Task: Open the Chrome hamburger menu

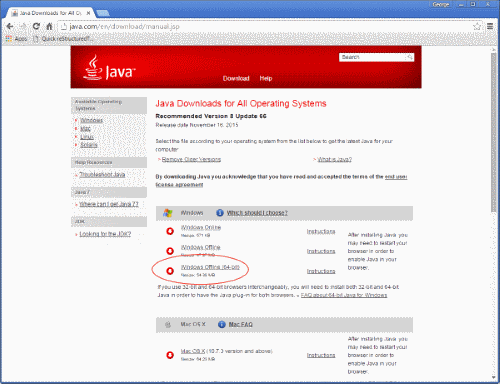Action: click(490, 26)
